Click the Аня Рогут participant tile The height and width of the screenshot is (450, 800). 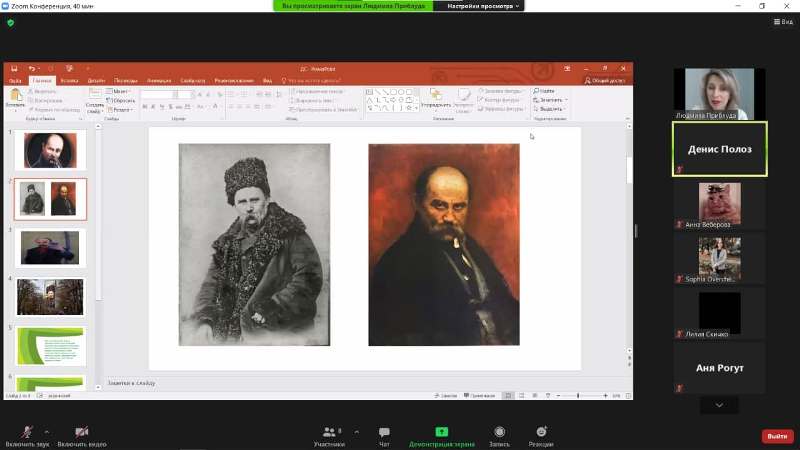(x=719, y=368)
